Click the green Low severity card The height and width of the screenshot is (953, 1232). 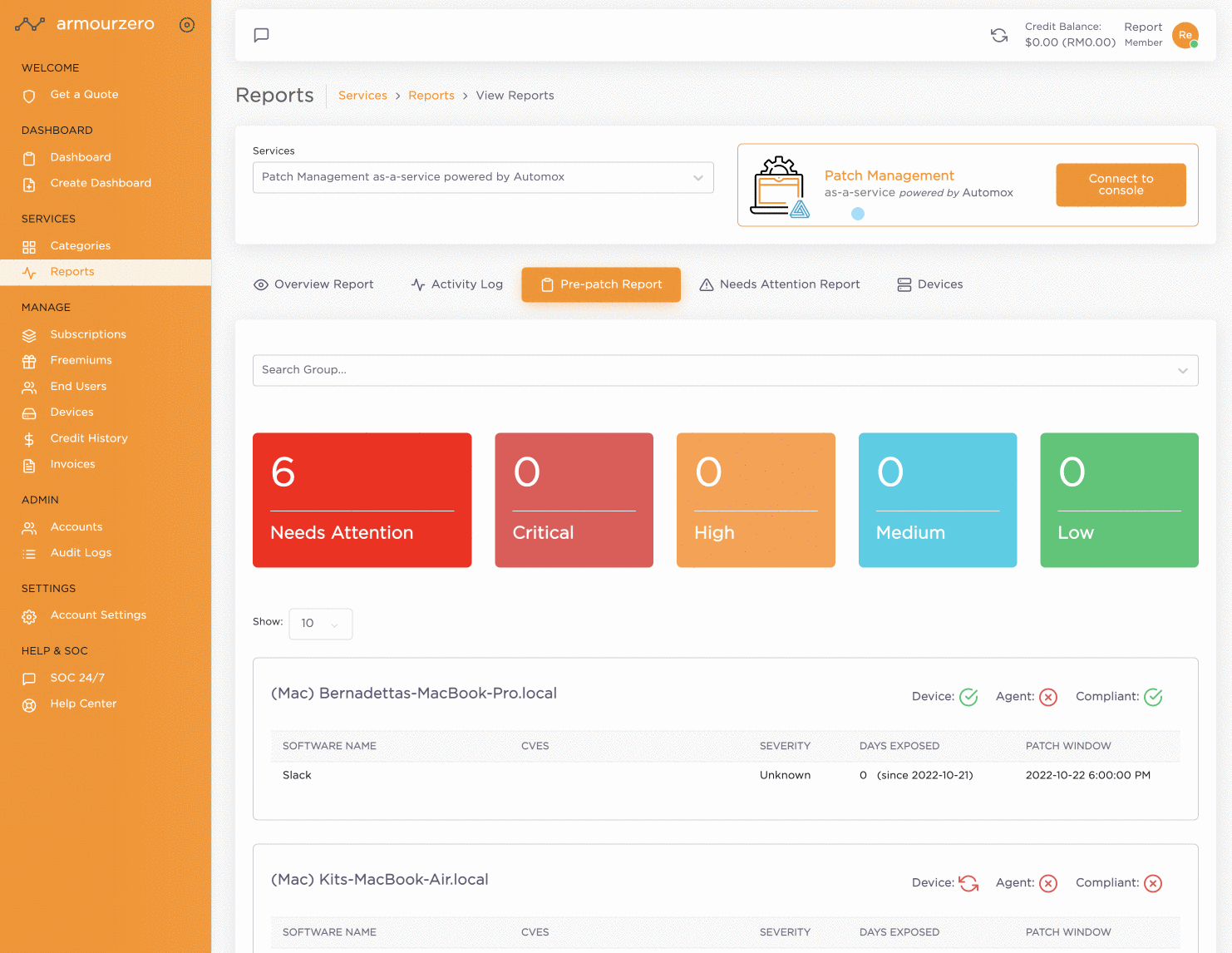(1120, 501)
